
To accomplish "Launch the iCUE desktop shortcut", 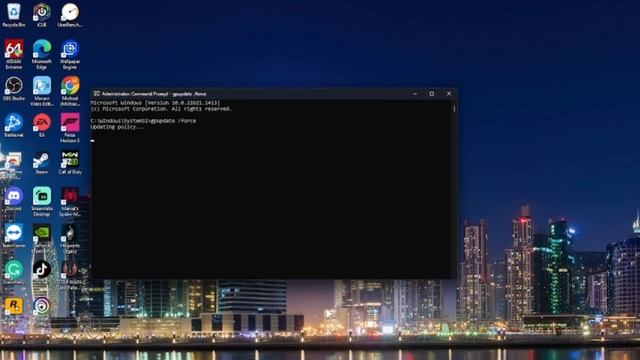I will (x=42, y=15).
